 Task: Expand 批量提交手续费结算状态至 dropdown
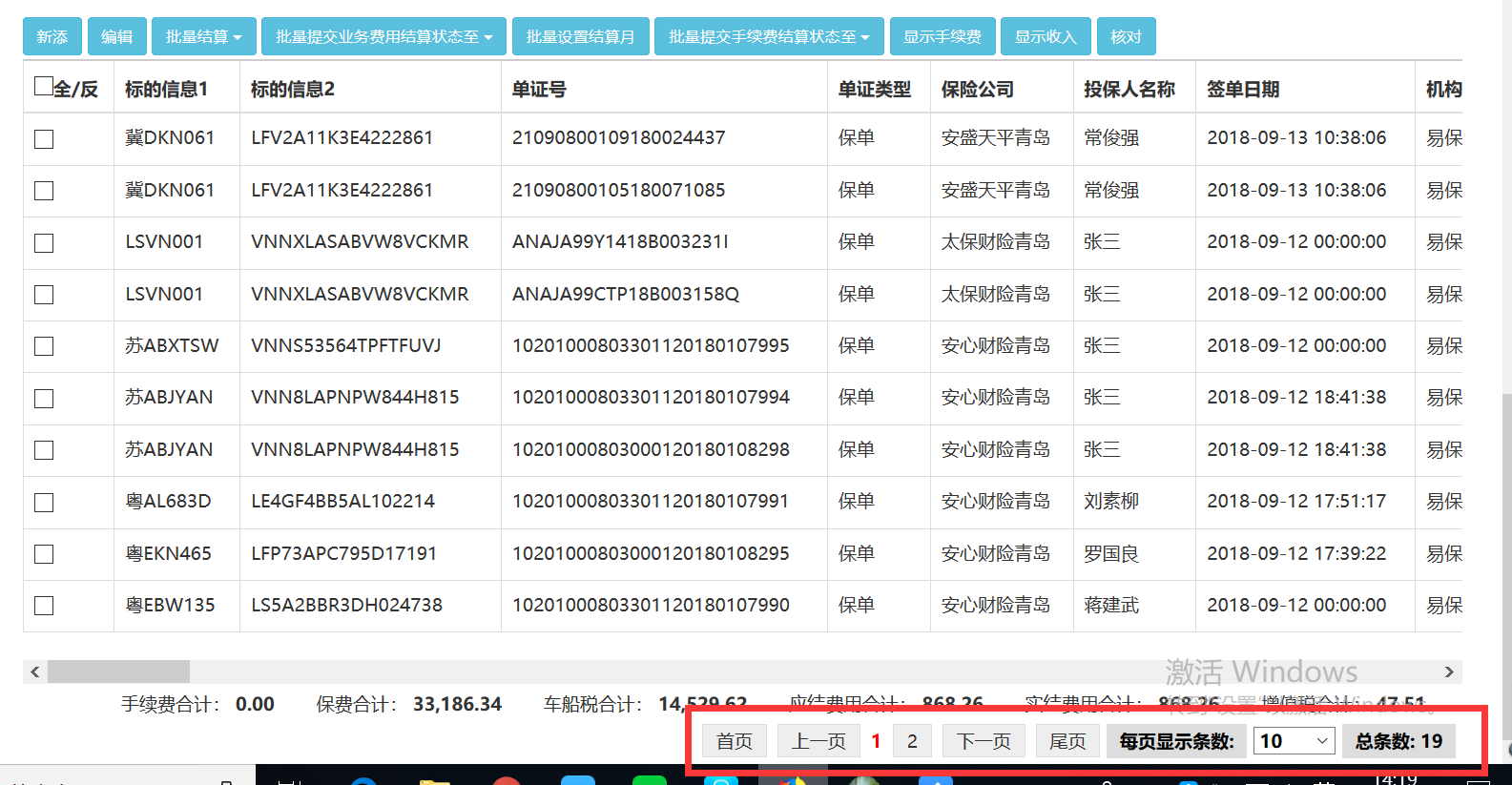tap(770, 37)
